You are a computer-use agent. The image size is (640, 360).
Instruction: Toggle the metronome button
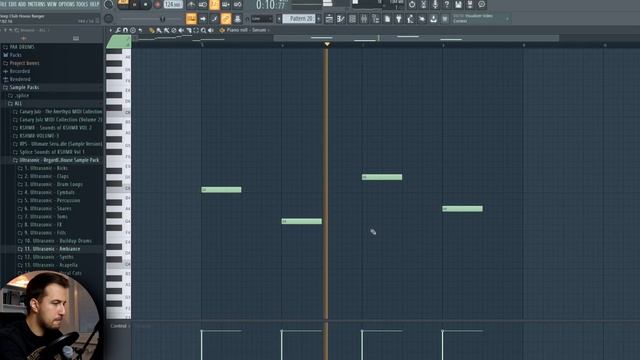pyautogui.click(x=191, y=4)
